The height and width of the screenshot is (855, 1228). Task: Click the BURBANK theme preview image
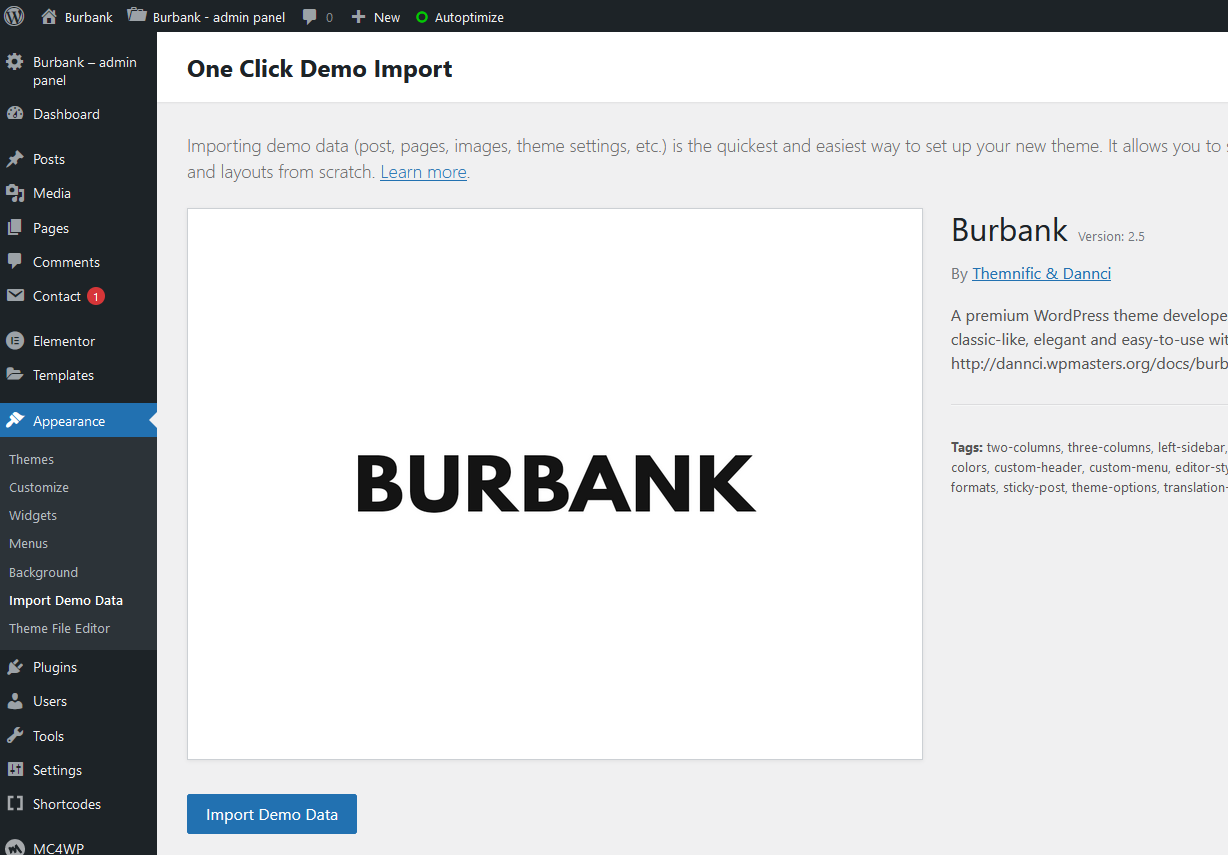555,484
